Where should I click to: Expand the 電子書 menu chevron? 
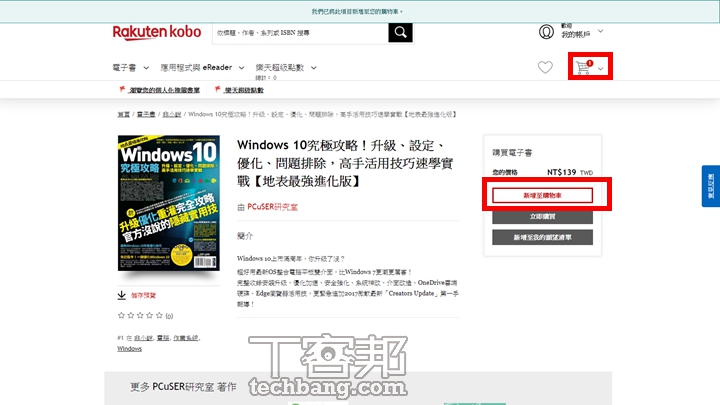point(146,68)
